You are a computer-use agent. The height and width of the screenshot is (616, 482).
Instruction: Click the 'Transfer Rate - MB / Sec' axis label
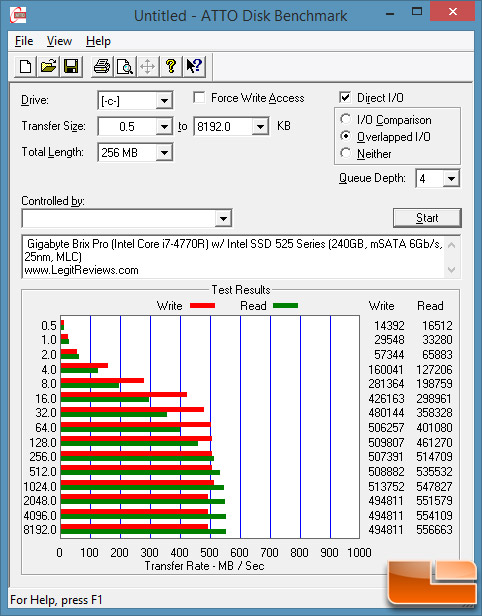(x=204, y=566)
